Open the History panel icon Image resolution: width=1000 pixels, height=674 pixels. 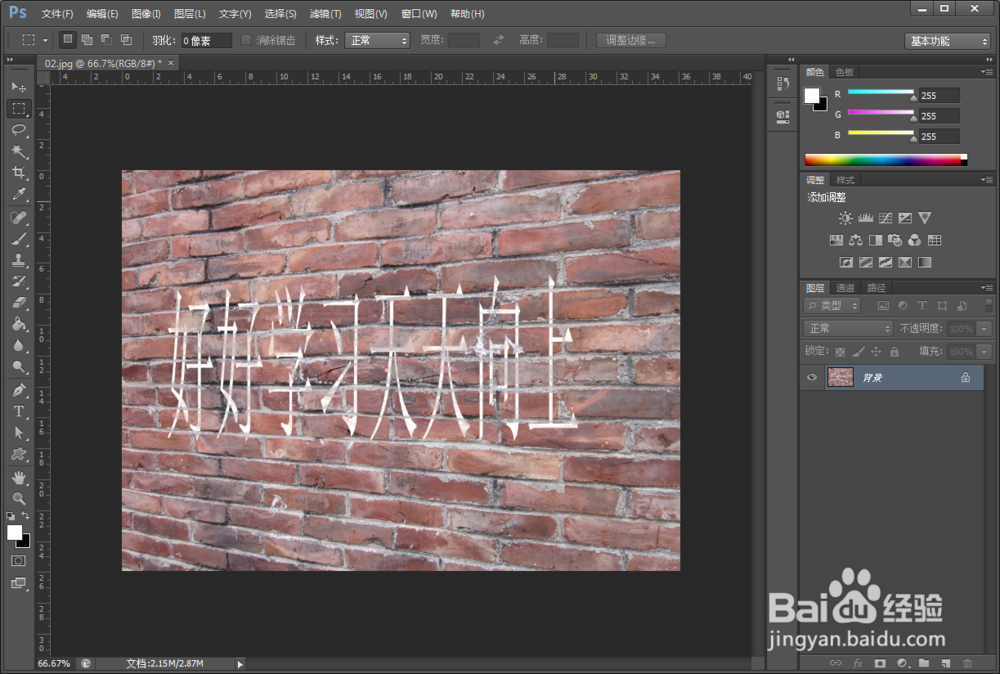[x=783, y=84]
